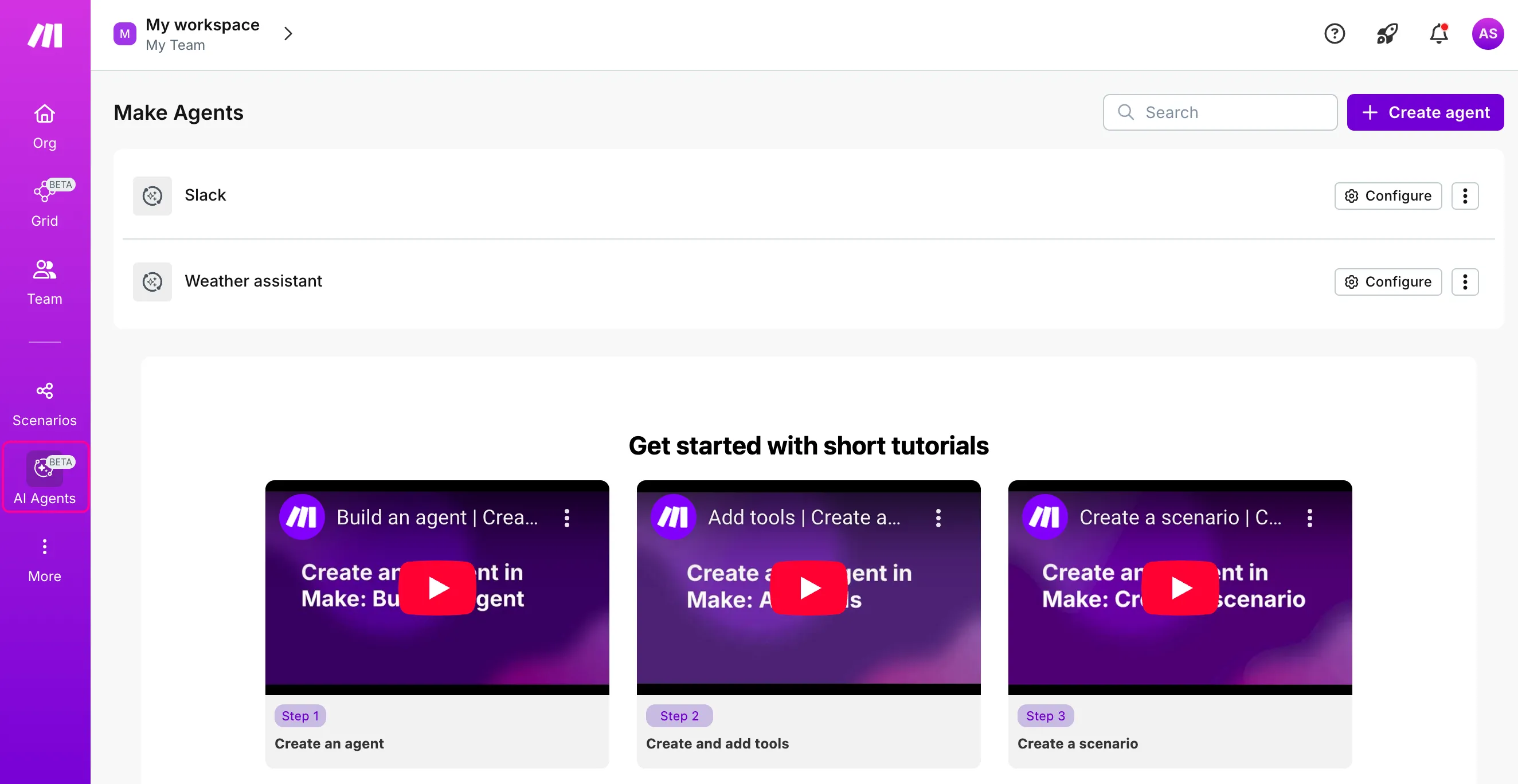Go to the Team section
Viewport: 1518px width, 784px height.
coord(45,282)
